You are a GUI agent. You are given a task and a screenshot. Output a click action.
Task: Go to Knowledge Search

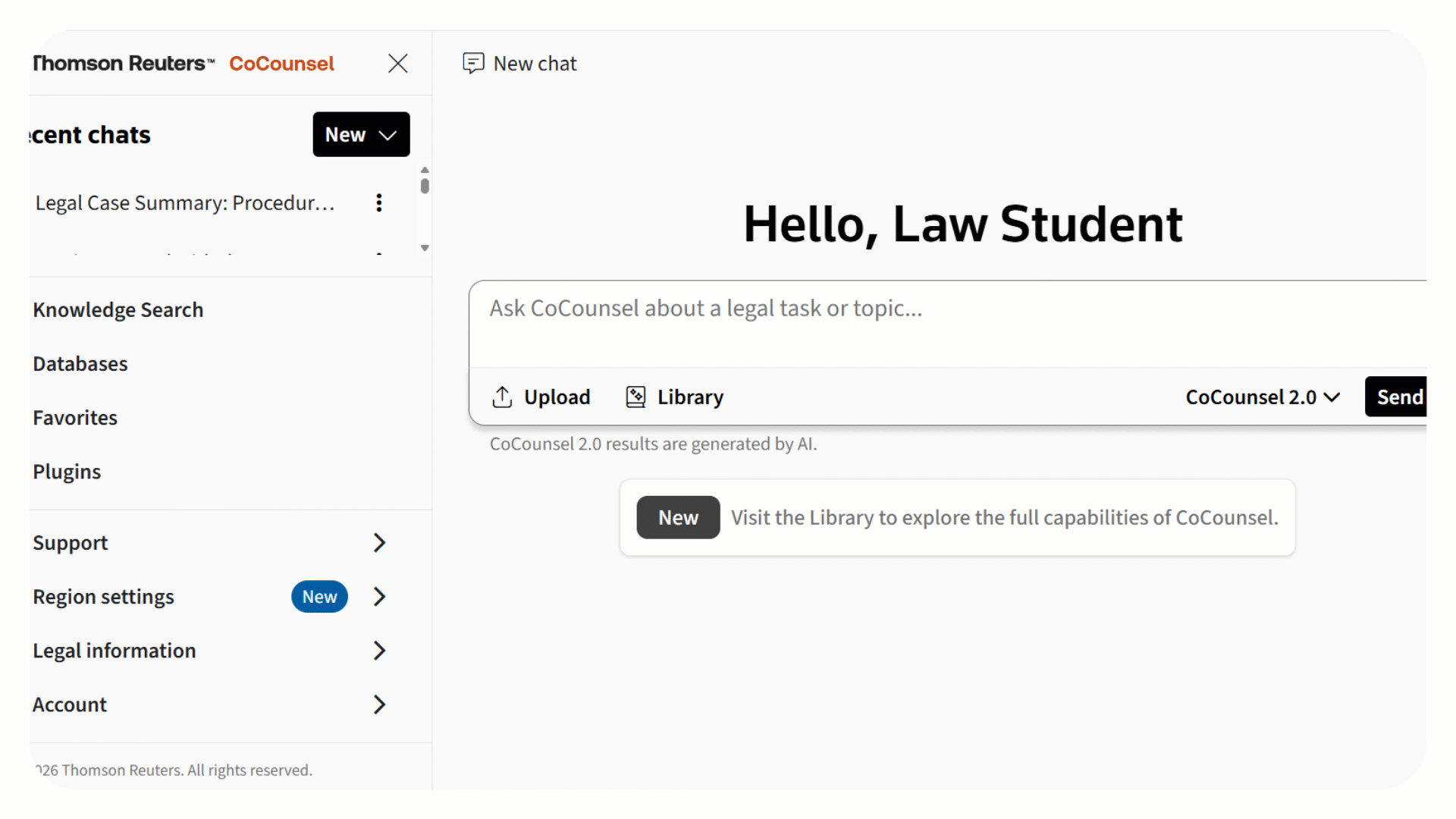pos(118,309)
